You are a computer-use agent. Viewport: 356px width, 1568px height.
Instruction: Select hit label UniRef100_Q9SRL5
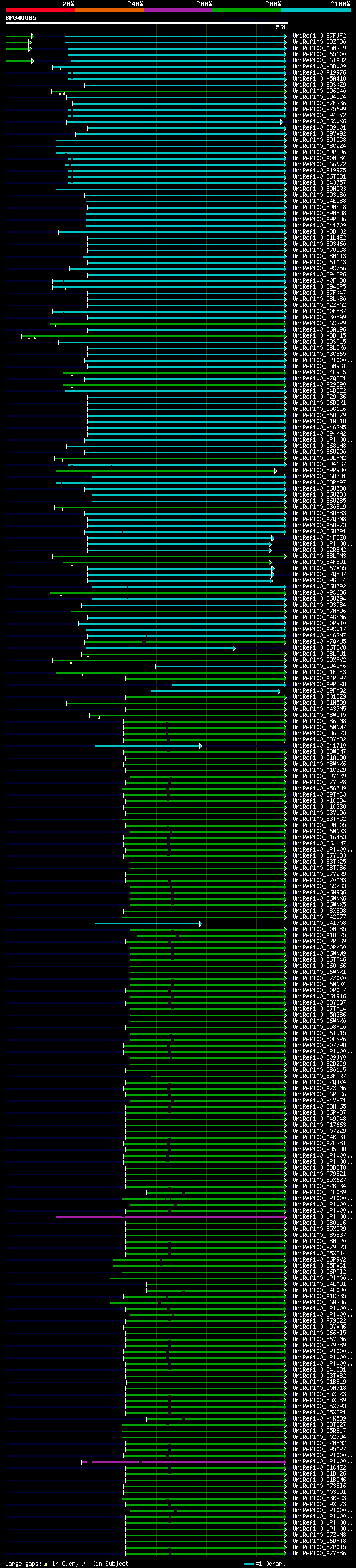click(319, 342)
